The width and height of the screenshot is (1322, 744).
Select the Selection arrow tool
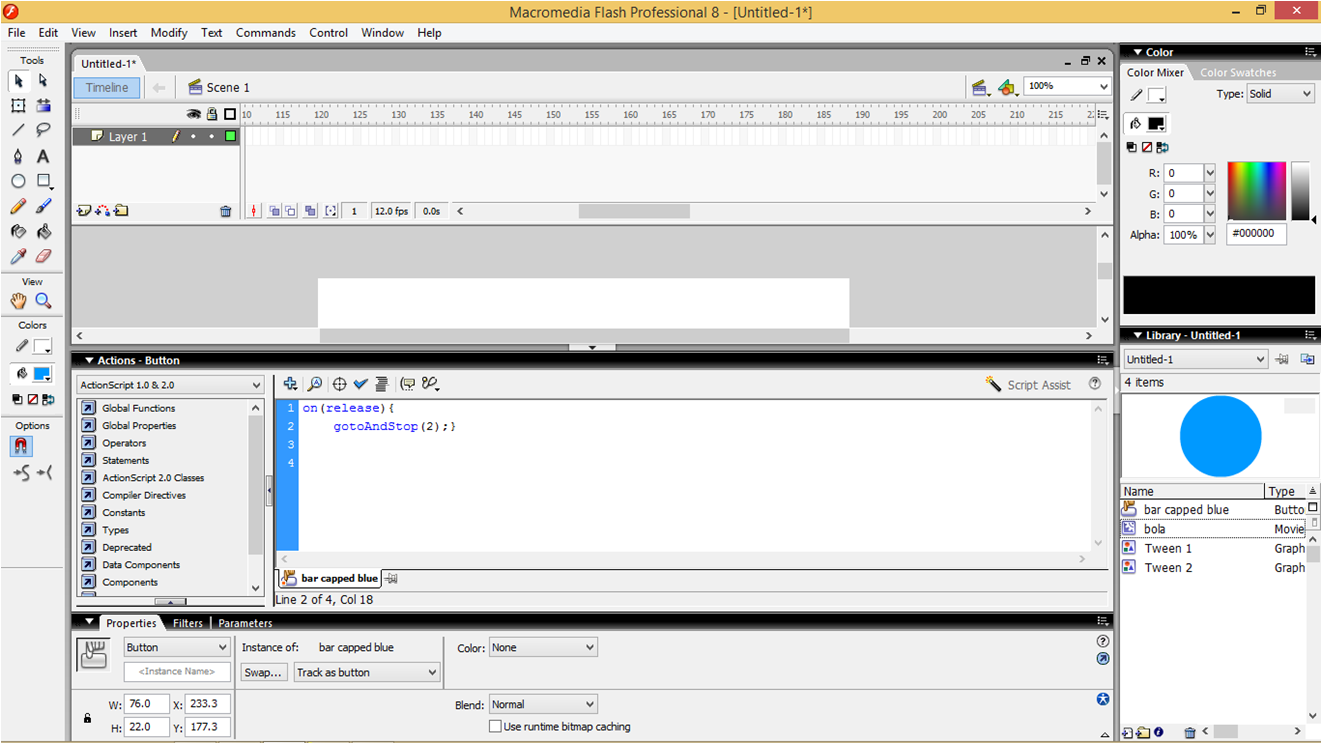tap(18, 81)
